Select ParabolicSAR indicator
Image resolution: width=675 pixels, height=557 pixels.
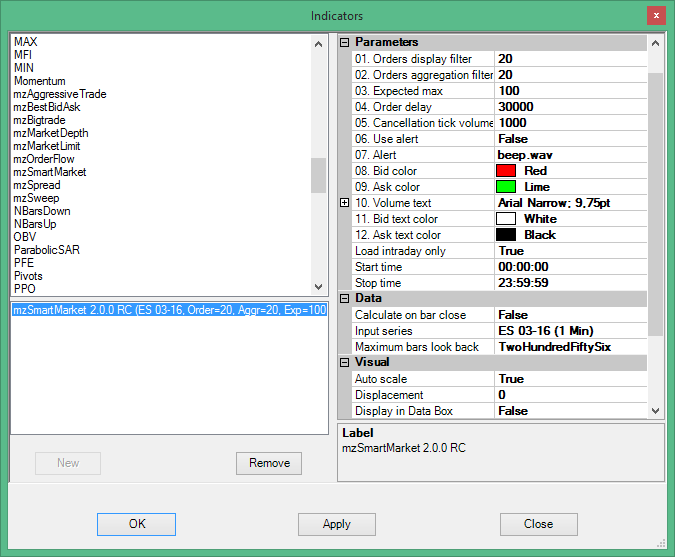pos(47,250)
